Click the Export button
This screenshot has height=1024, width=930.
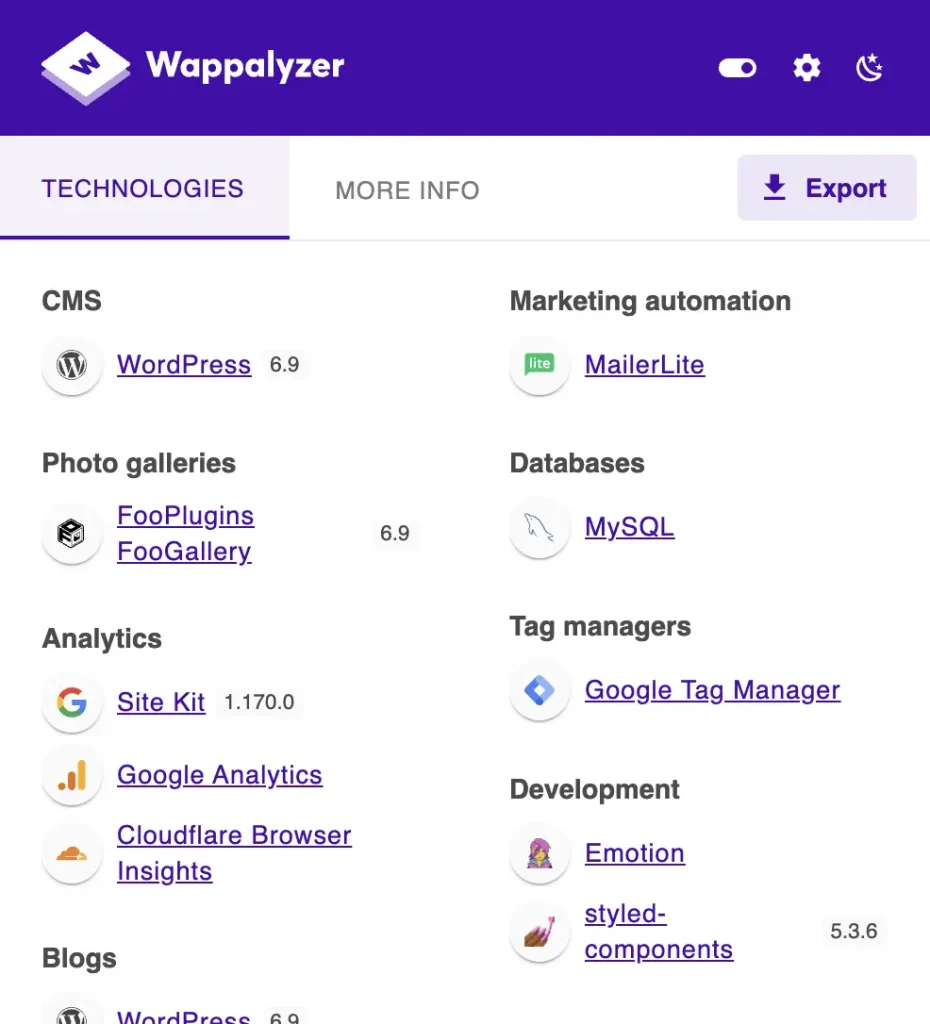(x=827, y=188)
